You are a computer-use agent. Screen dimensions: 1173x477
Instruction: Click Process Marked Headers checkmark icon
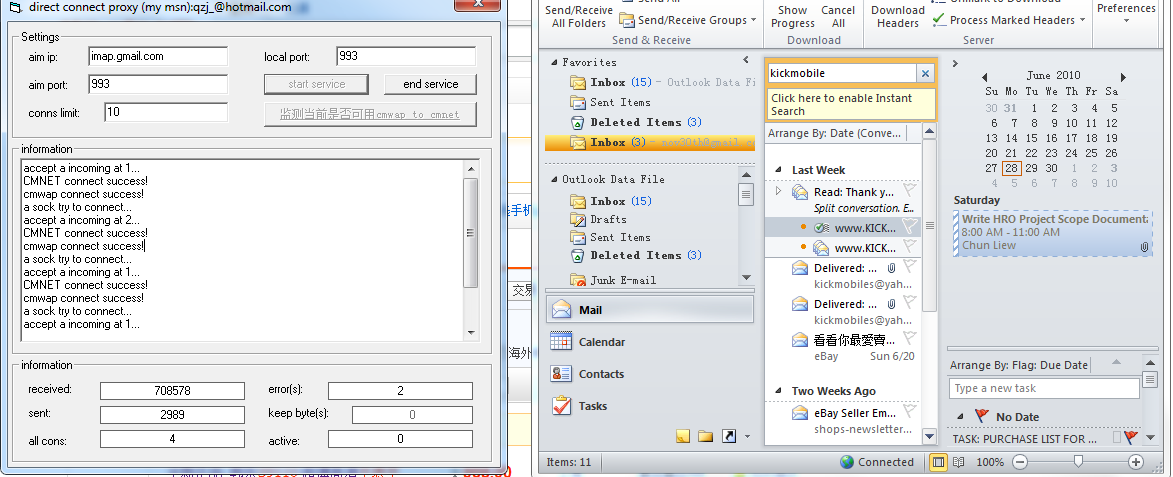coord(939,20)
